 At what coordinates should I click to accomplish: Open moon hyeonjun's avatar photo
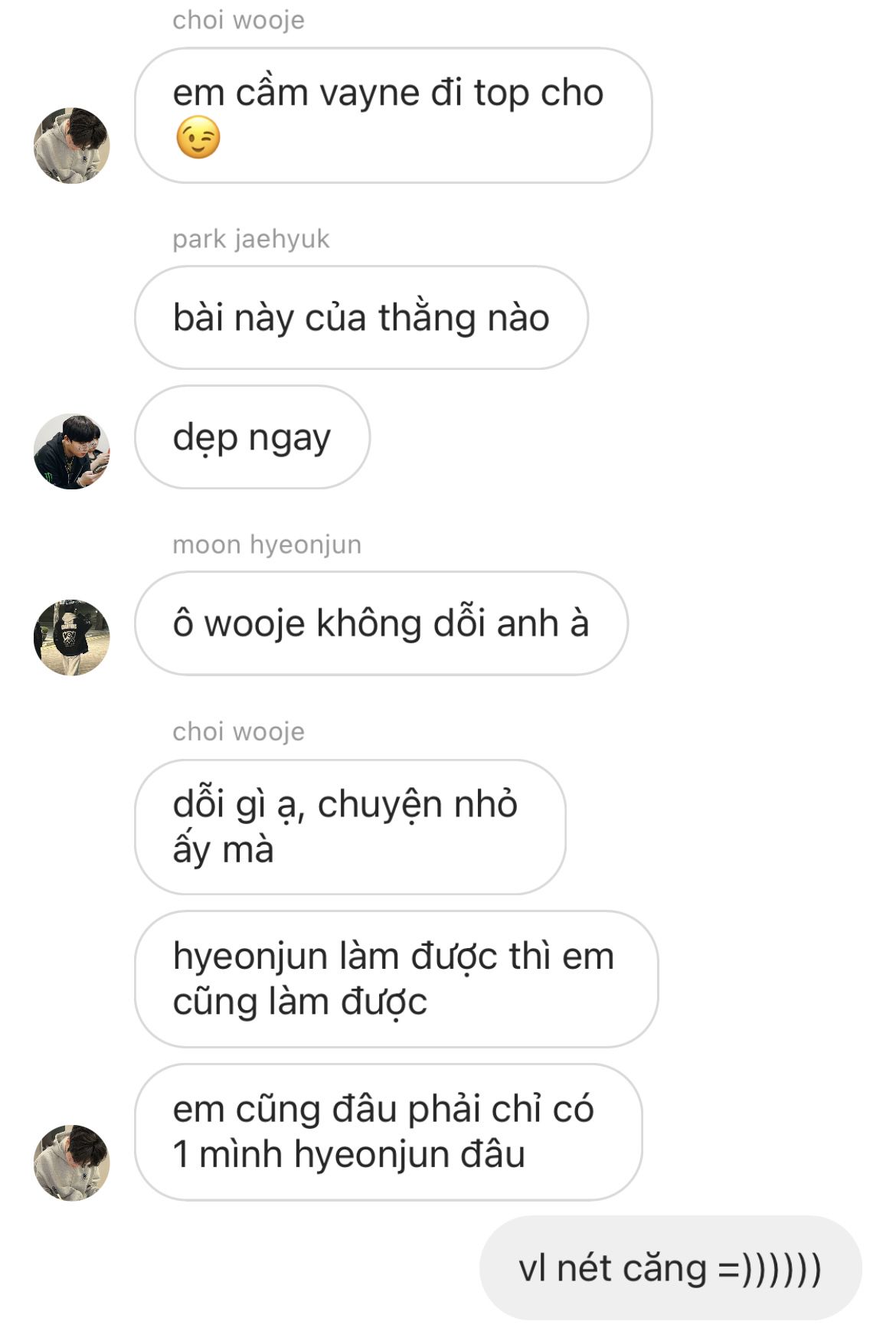(71, 638)
